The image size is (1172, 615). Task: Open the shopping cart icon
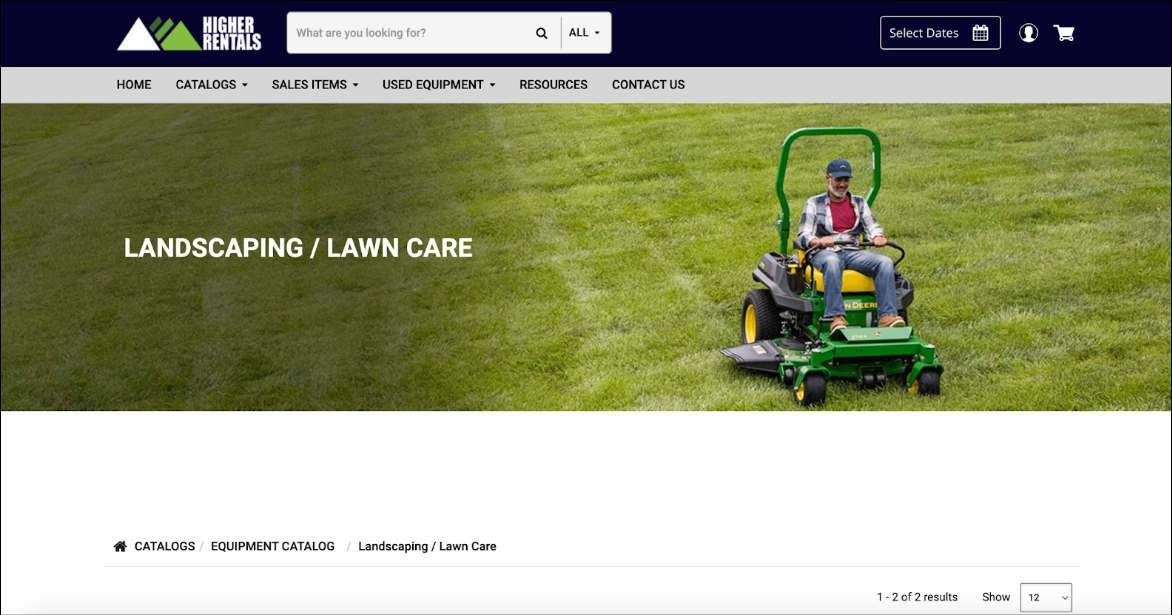coord(1064,33)
